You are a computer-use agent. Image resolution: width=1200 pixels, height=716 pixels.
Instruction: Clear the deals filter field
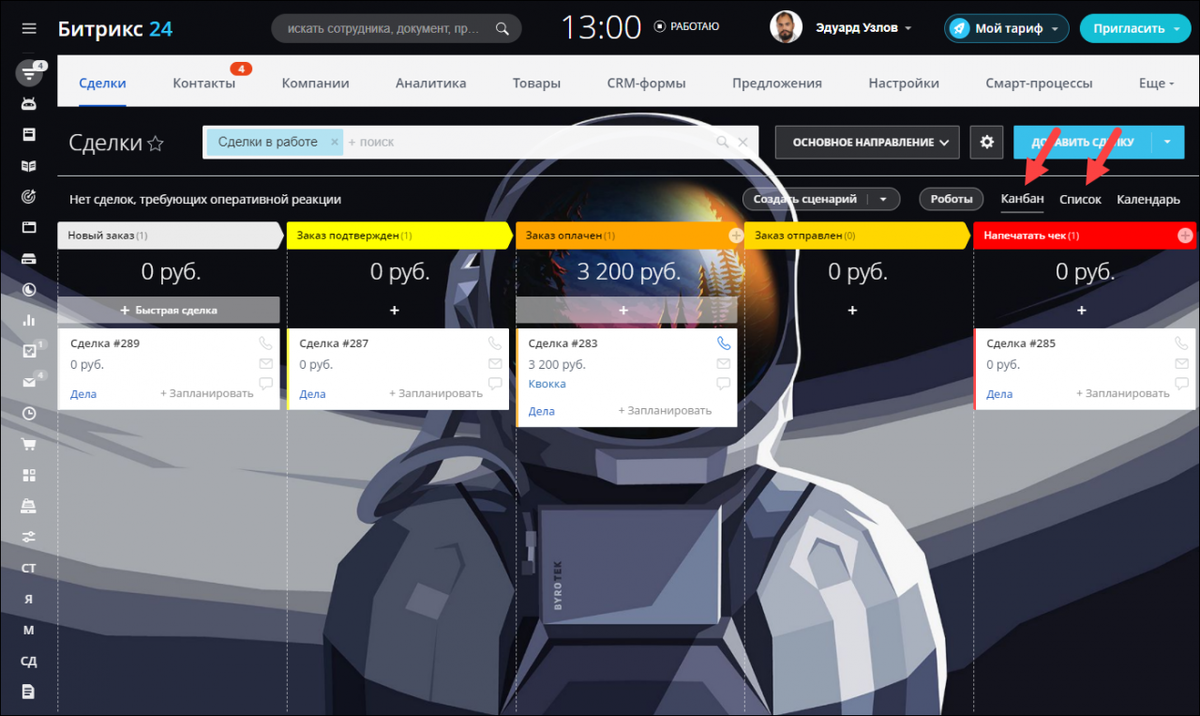pyautogui.click(x=743, y=142)
